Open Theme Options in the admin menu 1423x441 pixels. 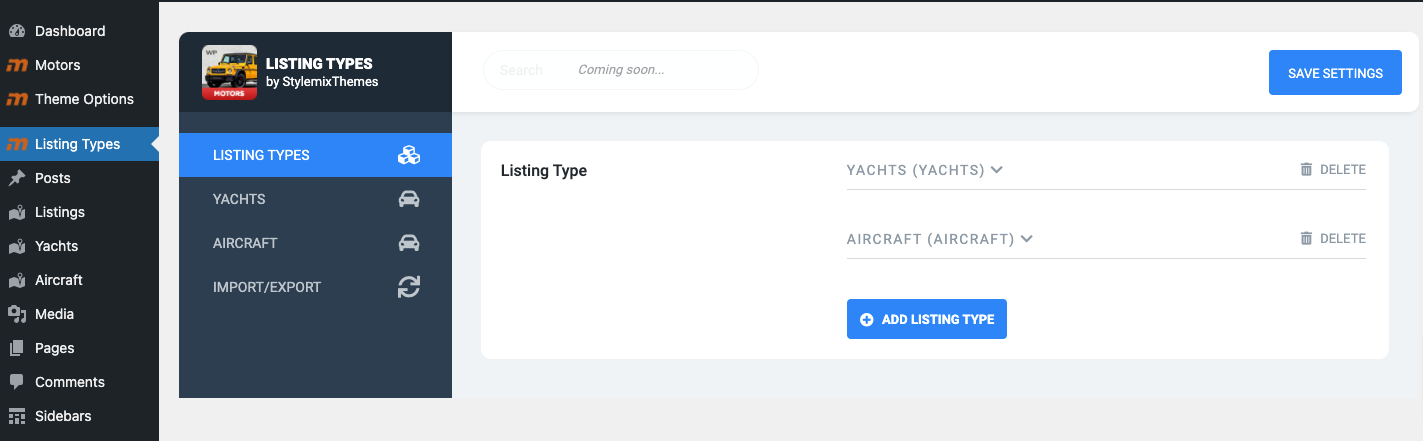(84, 99)
